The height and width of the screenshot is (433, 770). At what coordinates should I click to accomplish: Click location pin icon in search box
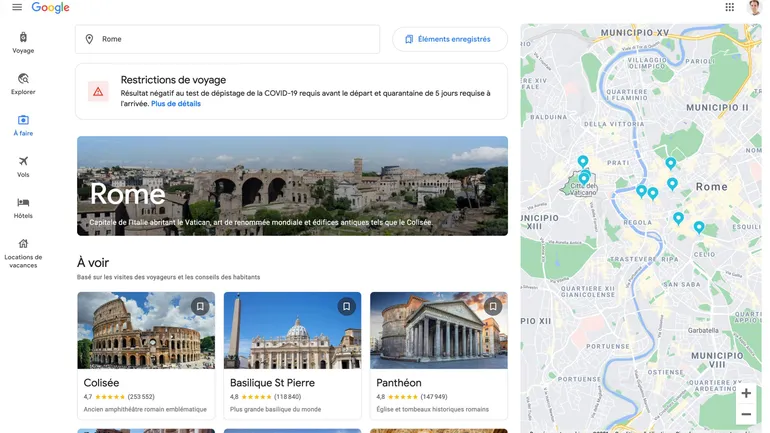89,39
